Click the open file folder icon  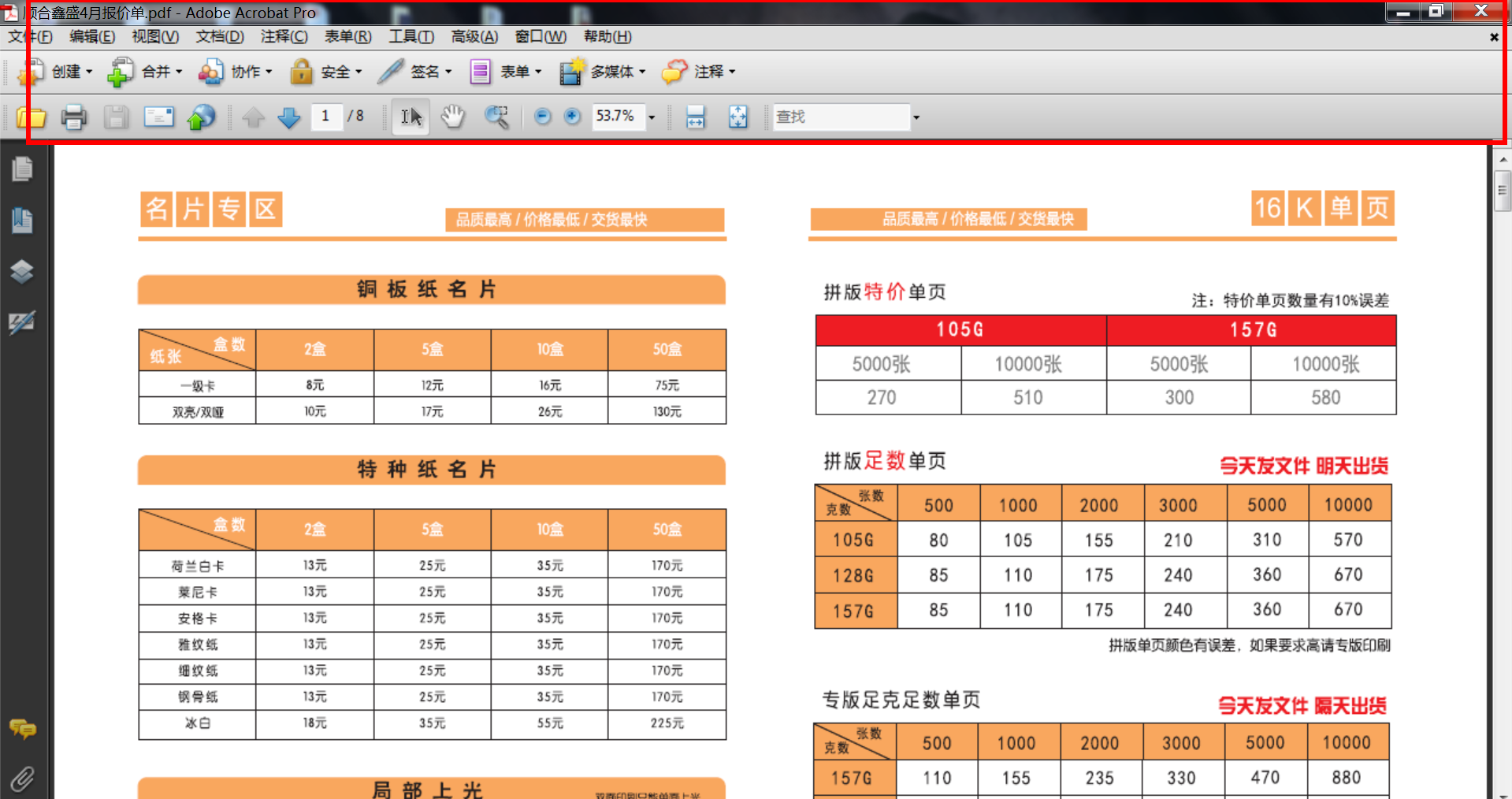(x=32, y=117)
